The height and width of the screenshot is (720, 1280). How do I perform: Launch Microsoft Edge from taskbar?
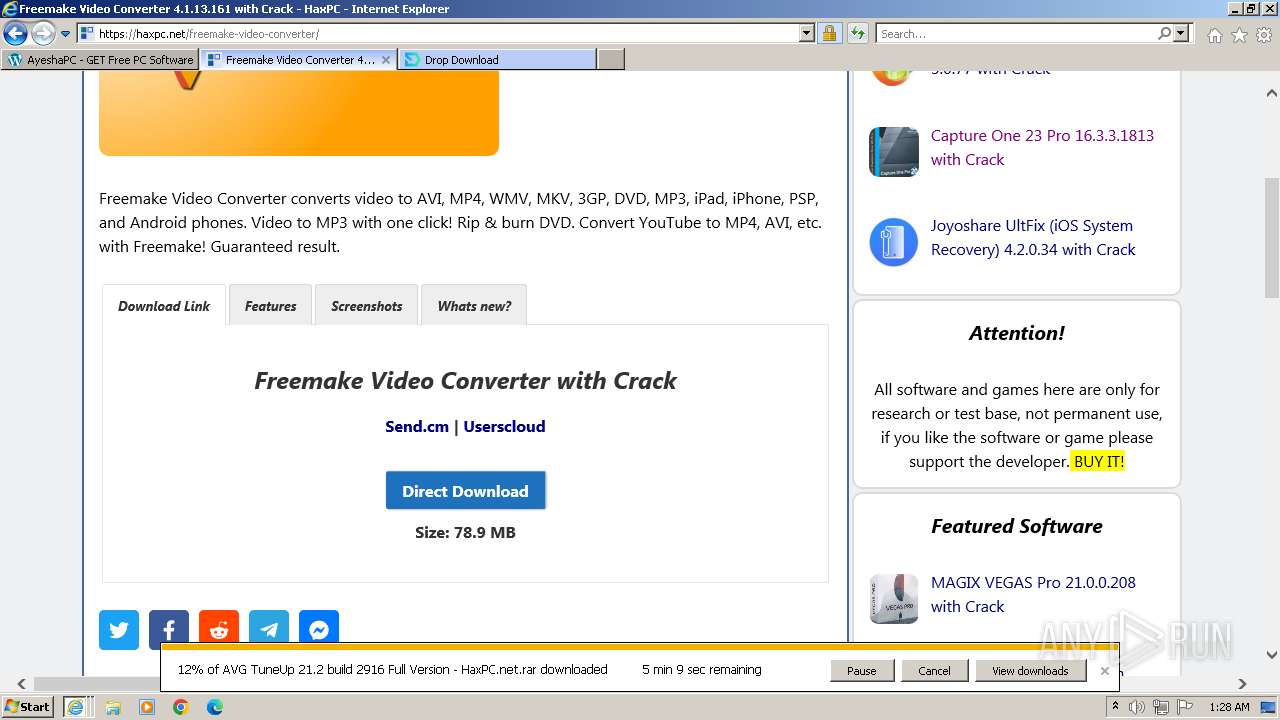point(215,707)
